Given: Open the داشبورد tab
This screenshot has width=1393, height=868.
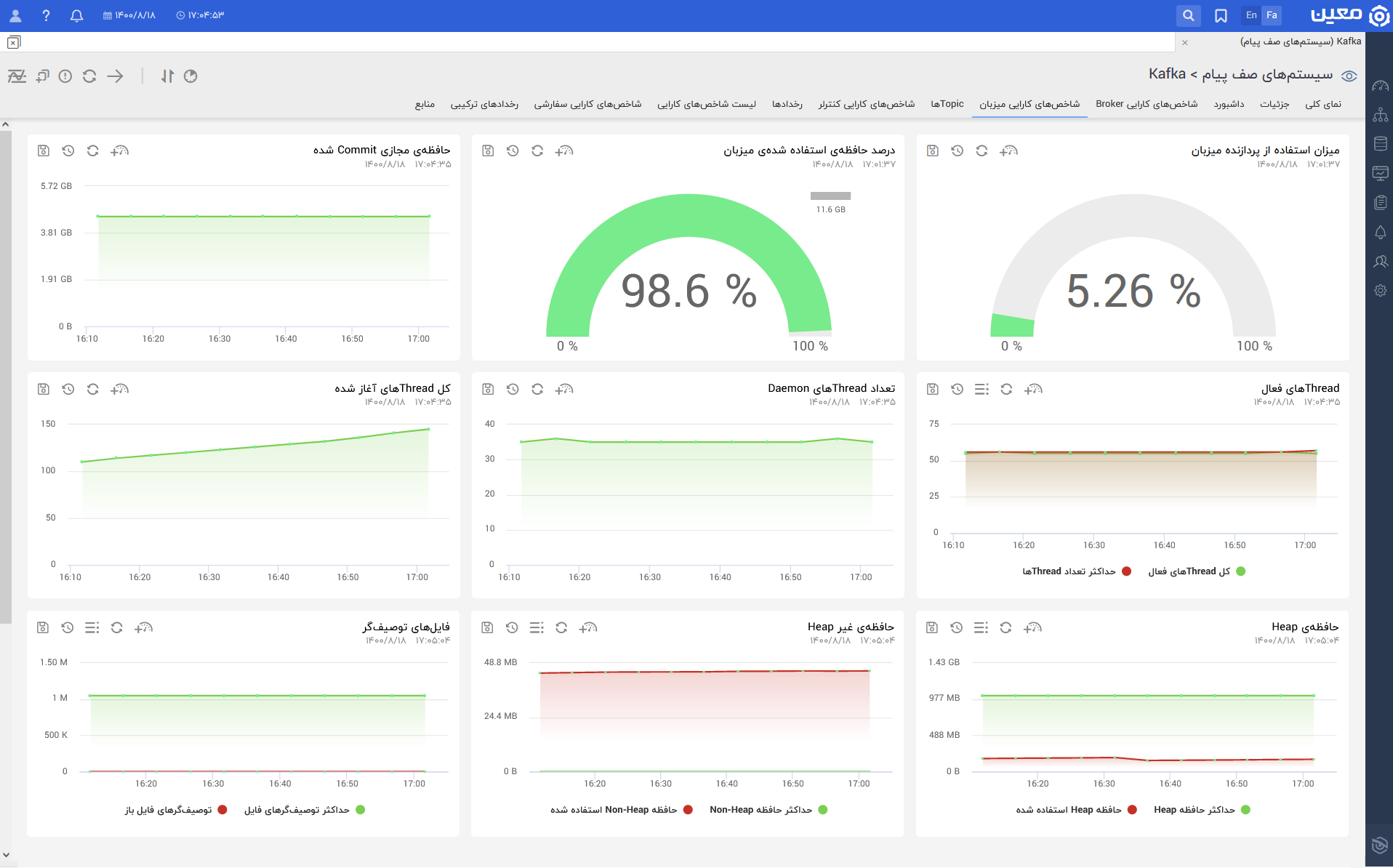Looking at the screenshot, I should pos(1229,104).
